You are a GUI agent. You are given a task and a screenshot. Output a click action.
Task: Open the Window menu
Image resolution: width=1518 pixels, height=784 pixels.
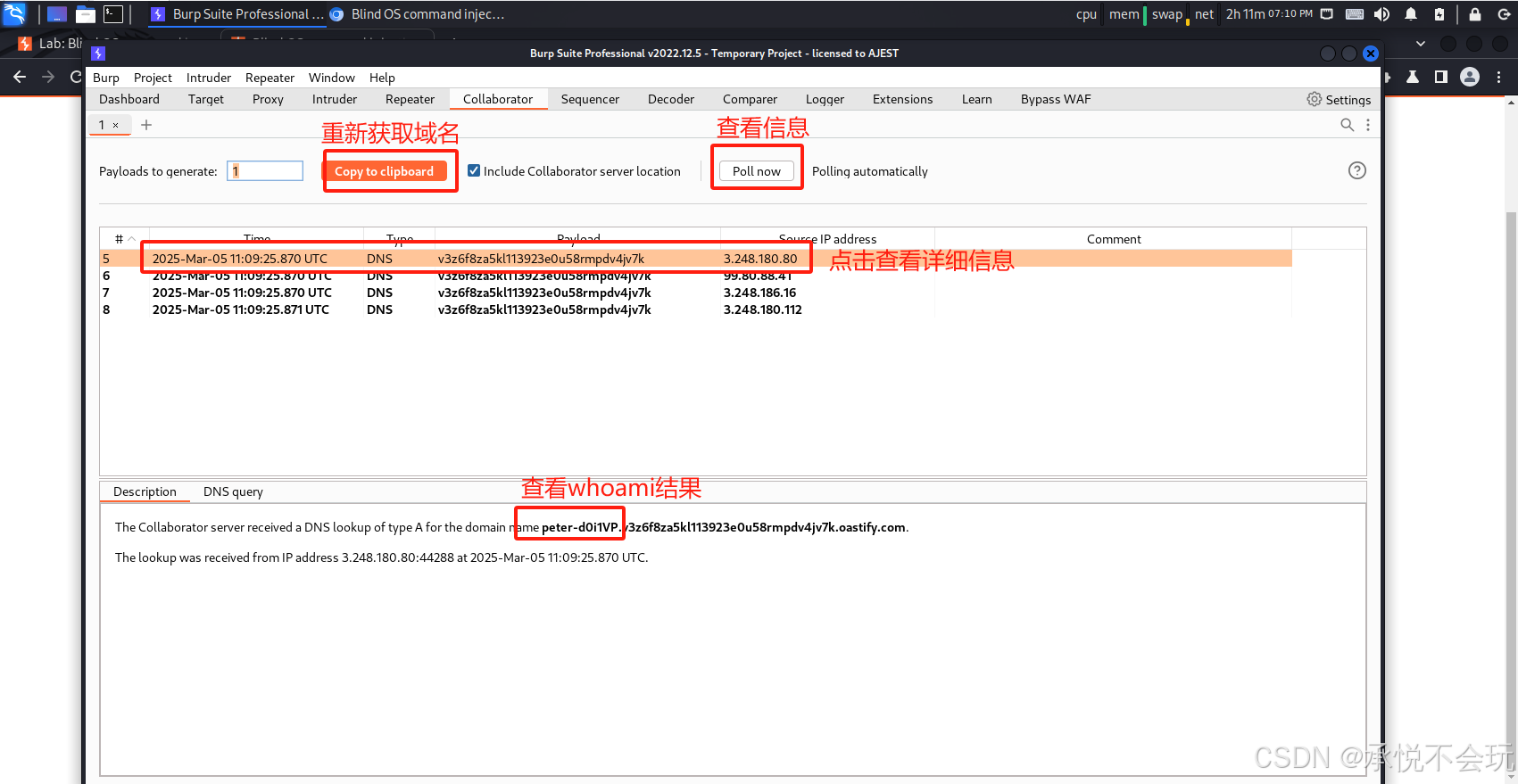pos(332,78)
